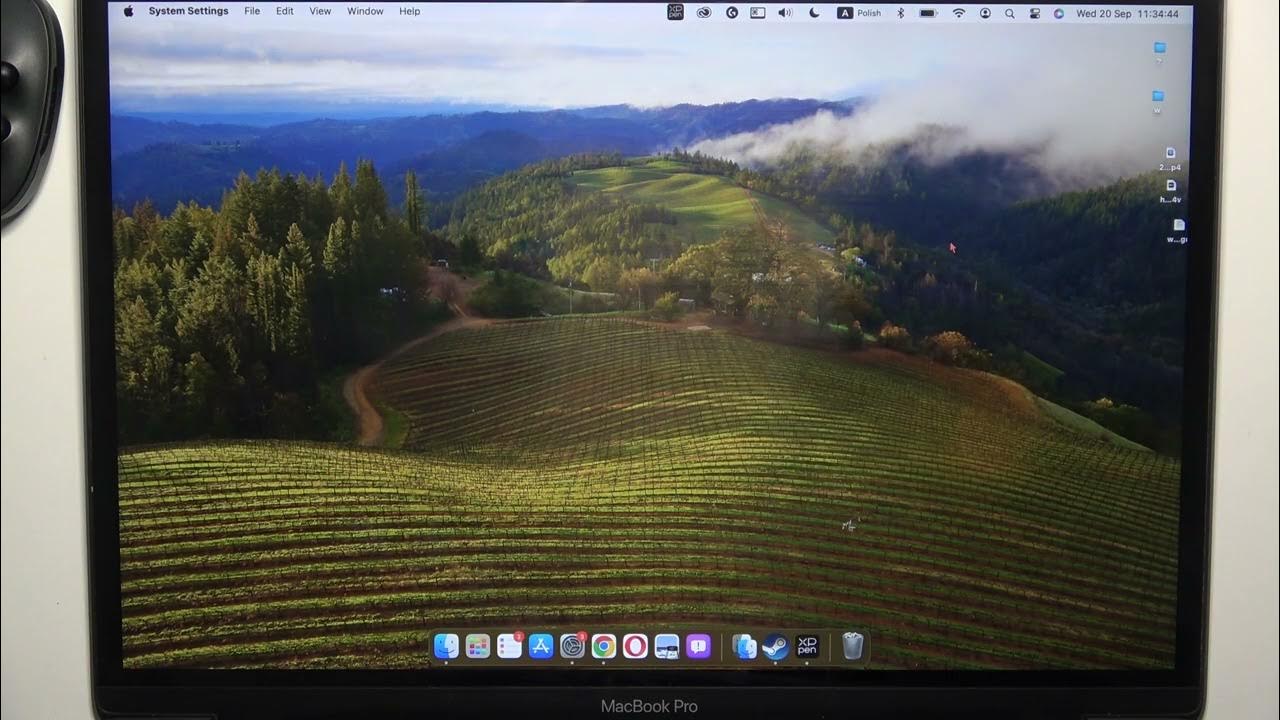Viewport: 1280px width, 720px height.
Task: Open Finder from the Dock
Action: [x=446, y=647]
